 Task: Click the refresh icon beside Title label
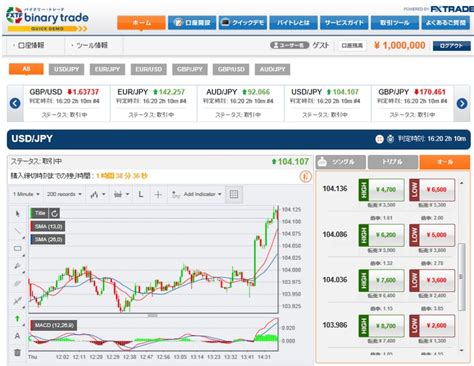click(x=54, y=213)
